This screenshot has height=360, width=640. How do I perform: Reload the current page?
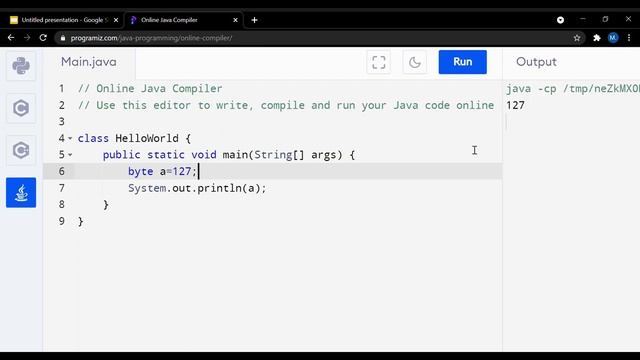click(x=43, y=38)
